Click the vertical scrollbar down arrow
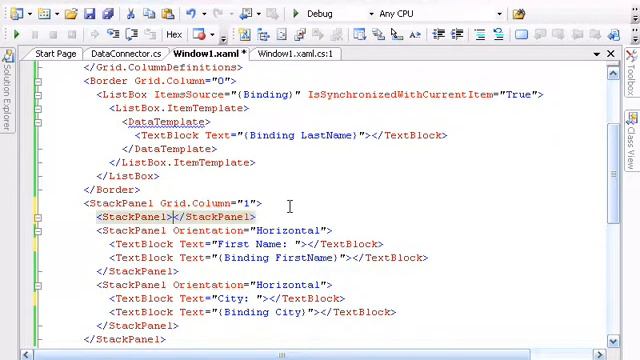The width and height of the screenshot is (640, 360). tap(613, 341)
